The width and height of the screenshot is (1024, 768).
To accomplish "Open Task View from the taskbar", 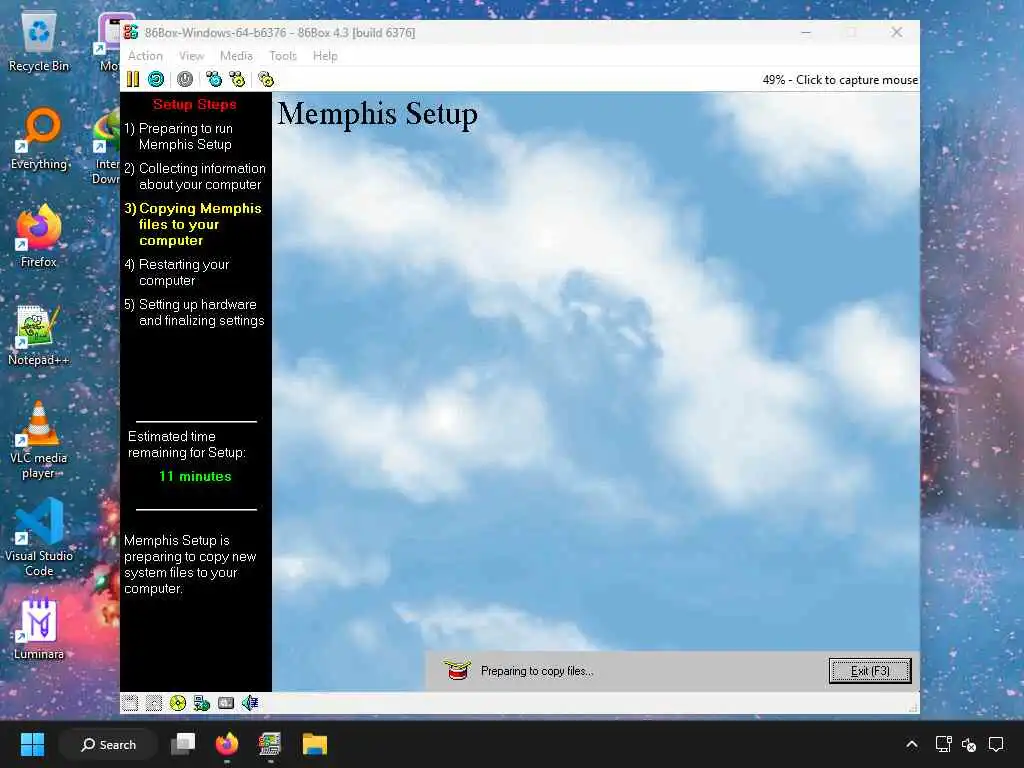I will point(183,744).
